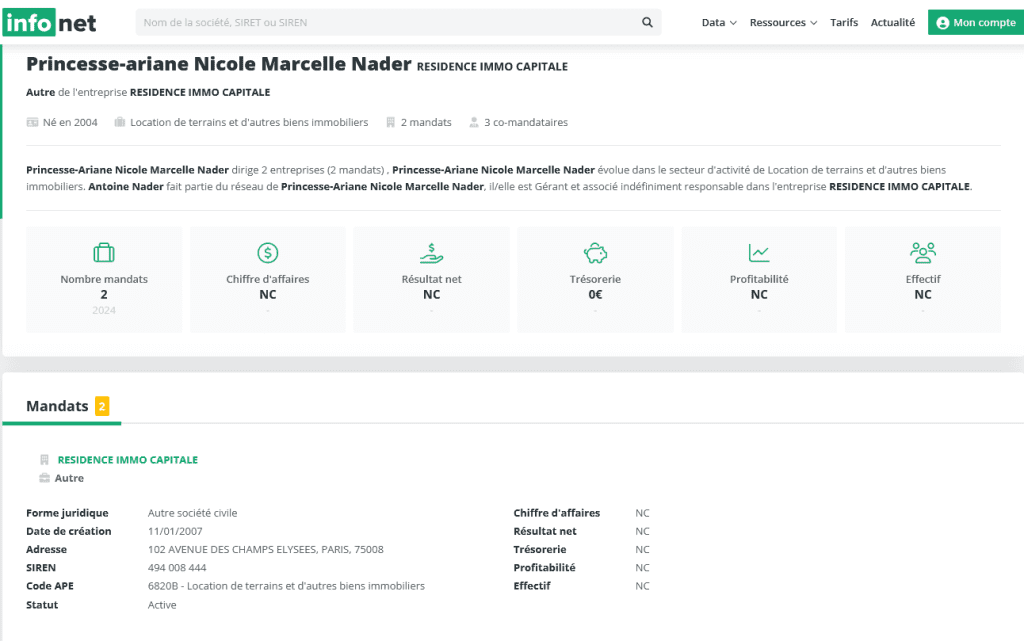Viewport: 1024px width, 641px height.
Task: Open the infonet logo homepage
Action: coord(50,23)
